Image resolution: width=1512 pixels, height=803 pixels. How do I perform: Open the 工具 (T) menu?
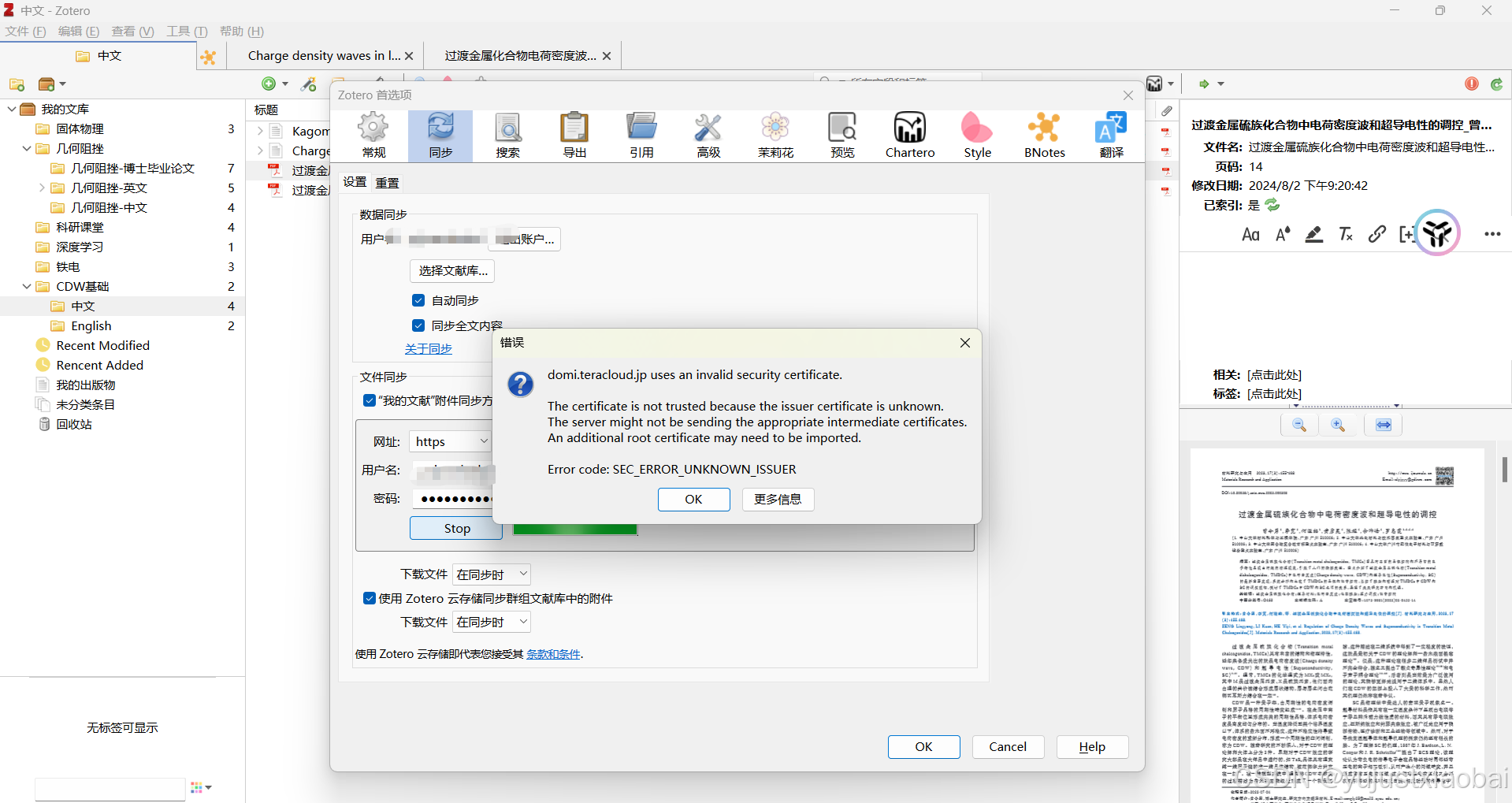point(187,32)
